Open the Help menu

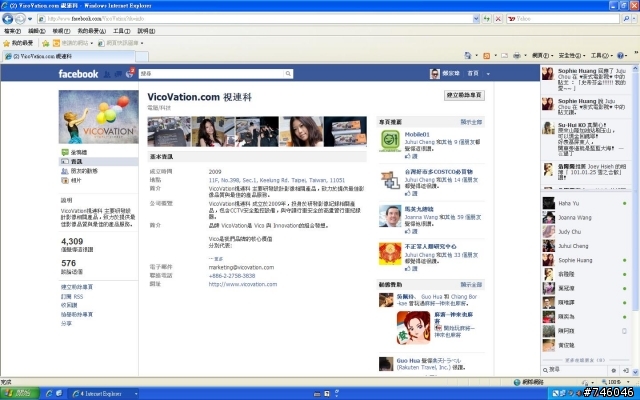(146, 31)
